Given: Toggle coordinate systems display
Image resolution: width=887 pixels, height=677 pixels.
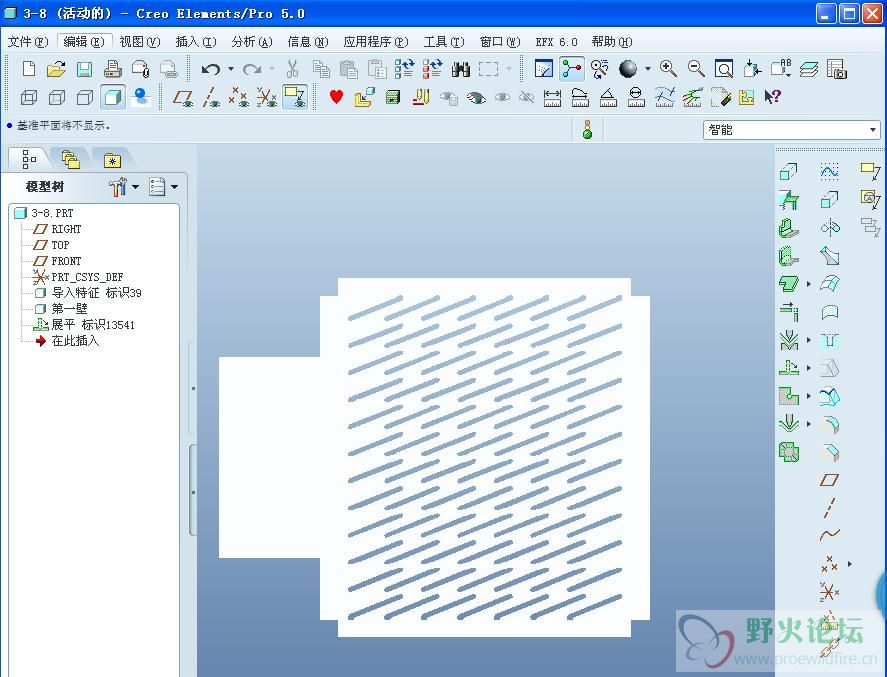Looking at the screenshot, I should tap(266, 97).
